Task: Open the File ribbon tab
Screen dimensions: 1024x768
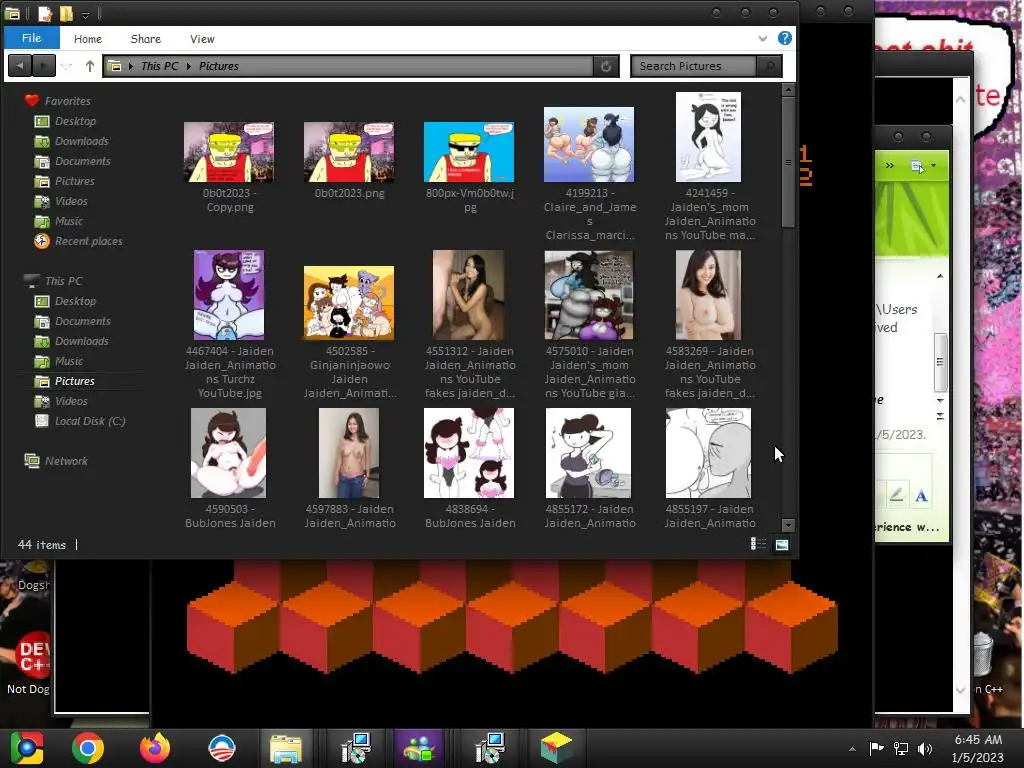Action: [x=31, y=38]
